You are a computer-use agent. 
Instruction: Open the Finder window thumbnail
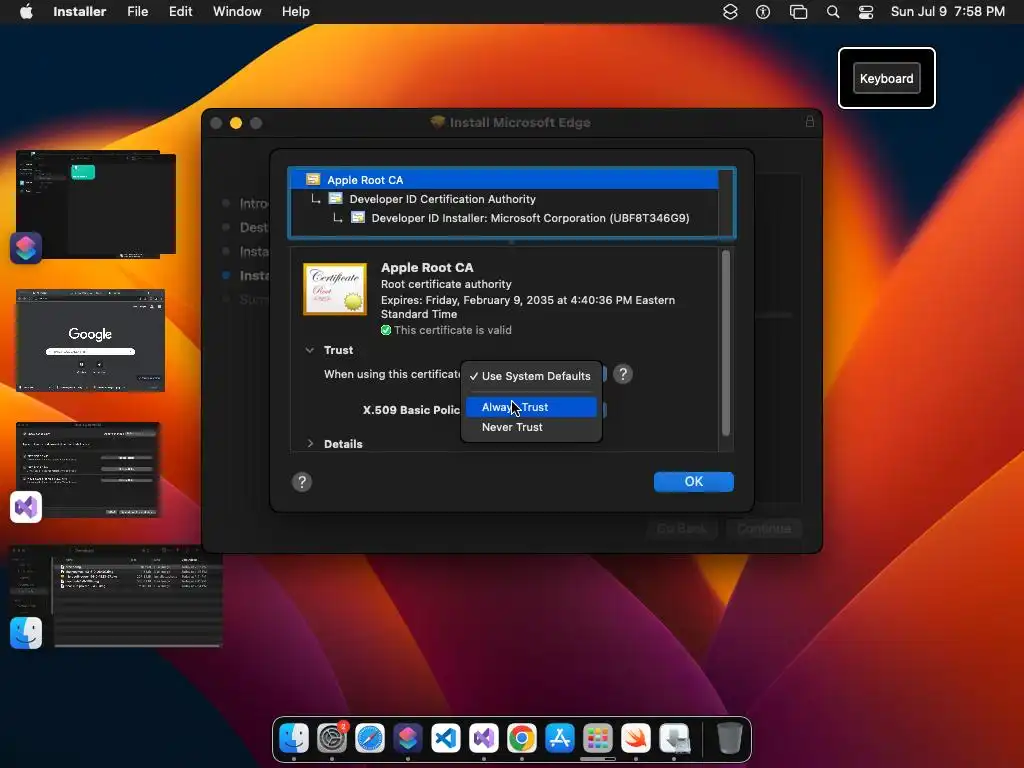[x=116, y=597]
